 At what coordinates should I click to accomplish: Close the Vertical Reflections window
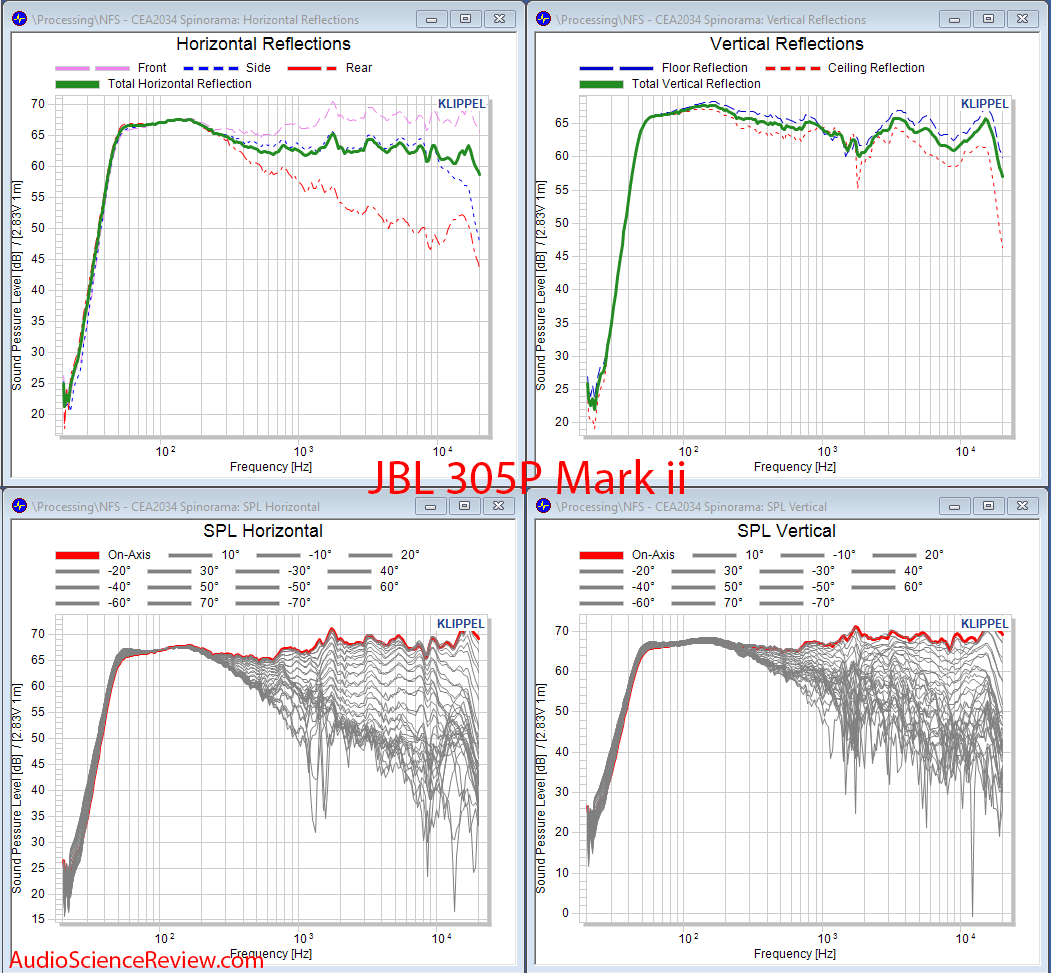tap(1023, 19)
